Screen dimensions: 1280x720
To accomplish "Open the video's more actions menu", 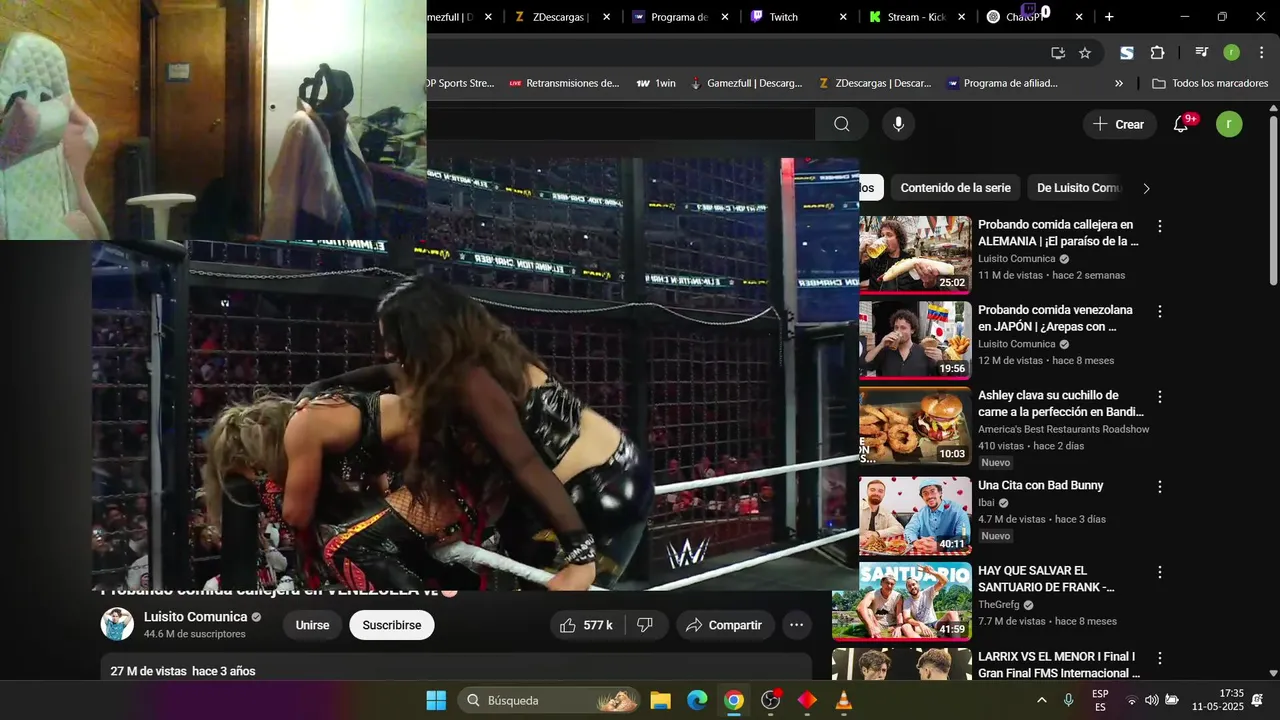I will 796,625.
